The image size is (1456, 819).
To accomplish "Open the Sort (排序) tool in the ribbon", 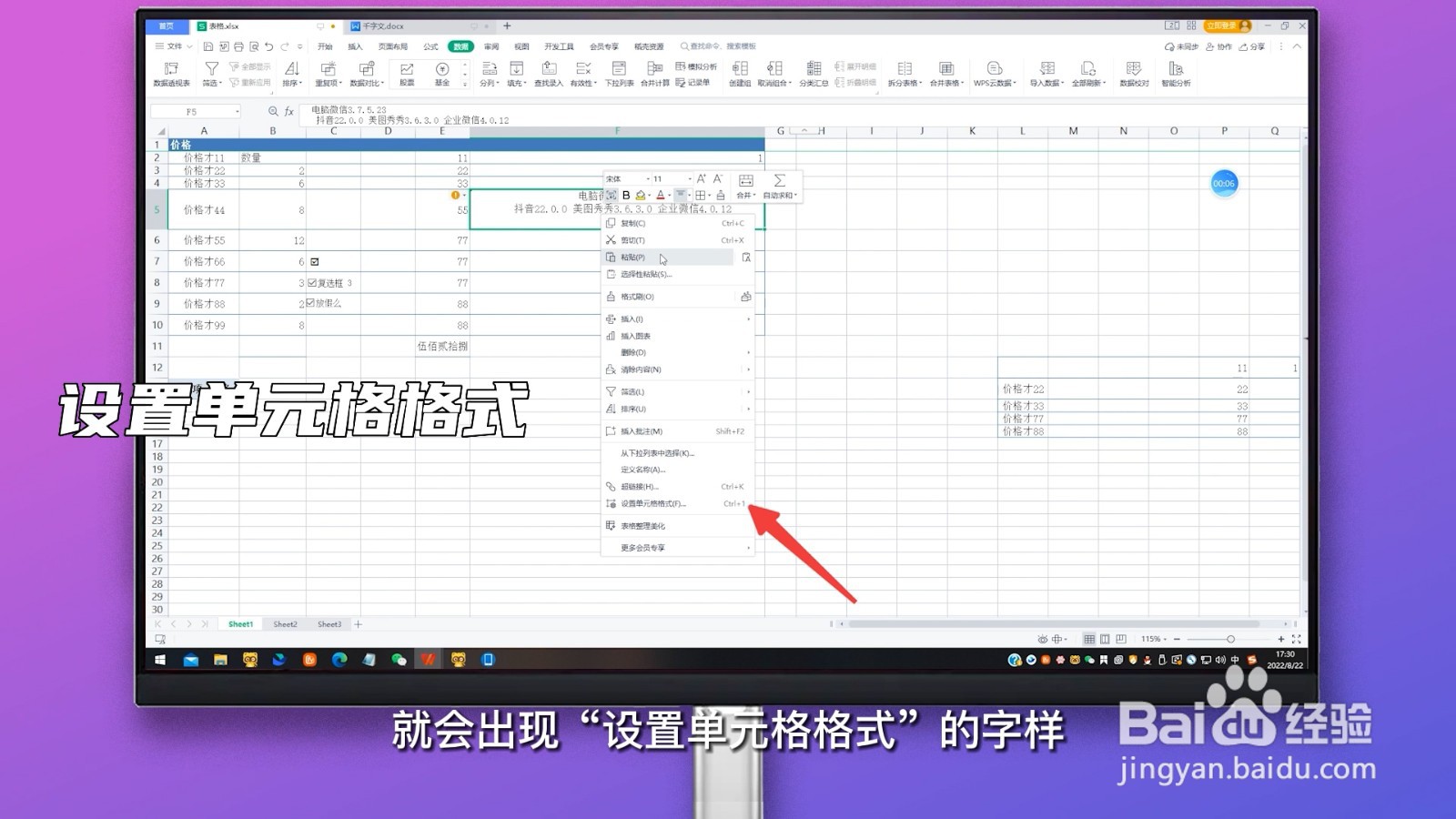I will click(x=291, y=74).
